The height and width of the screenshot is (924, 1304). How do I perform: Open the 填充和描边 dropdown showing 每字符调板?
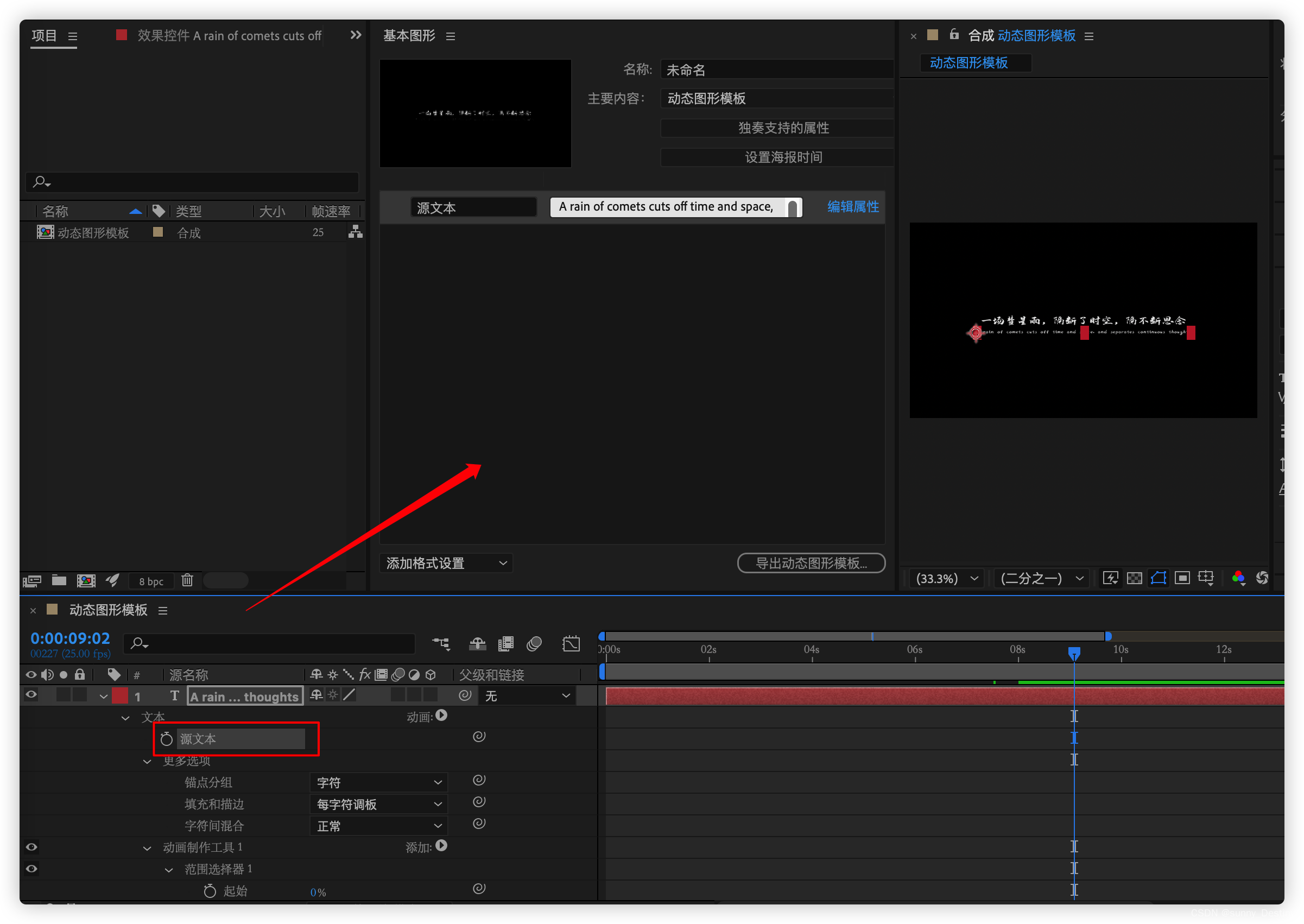point(378,805)
